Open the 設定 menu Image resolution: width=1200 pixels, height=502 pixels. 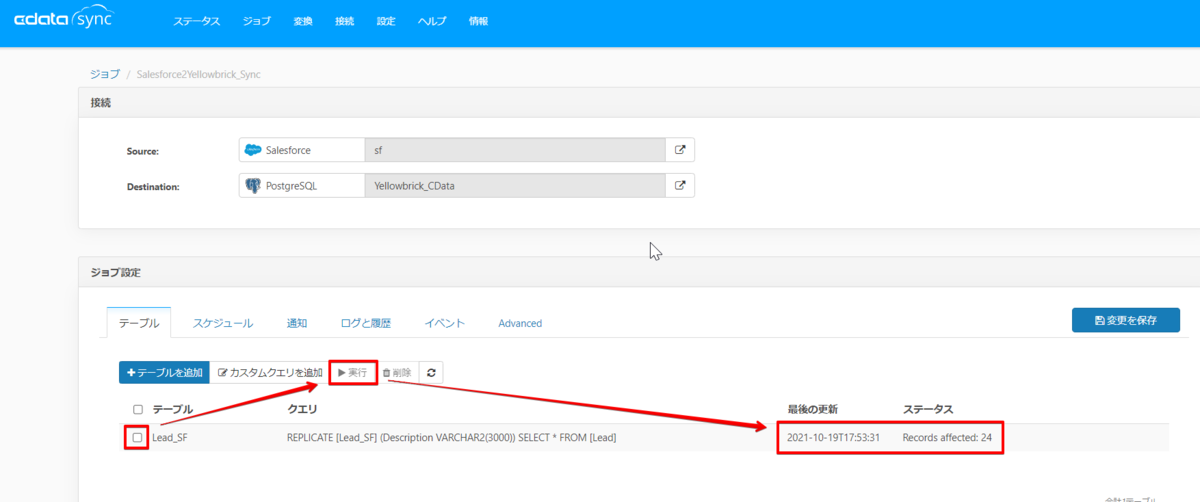pyautogui.click(x=386, y=21)
